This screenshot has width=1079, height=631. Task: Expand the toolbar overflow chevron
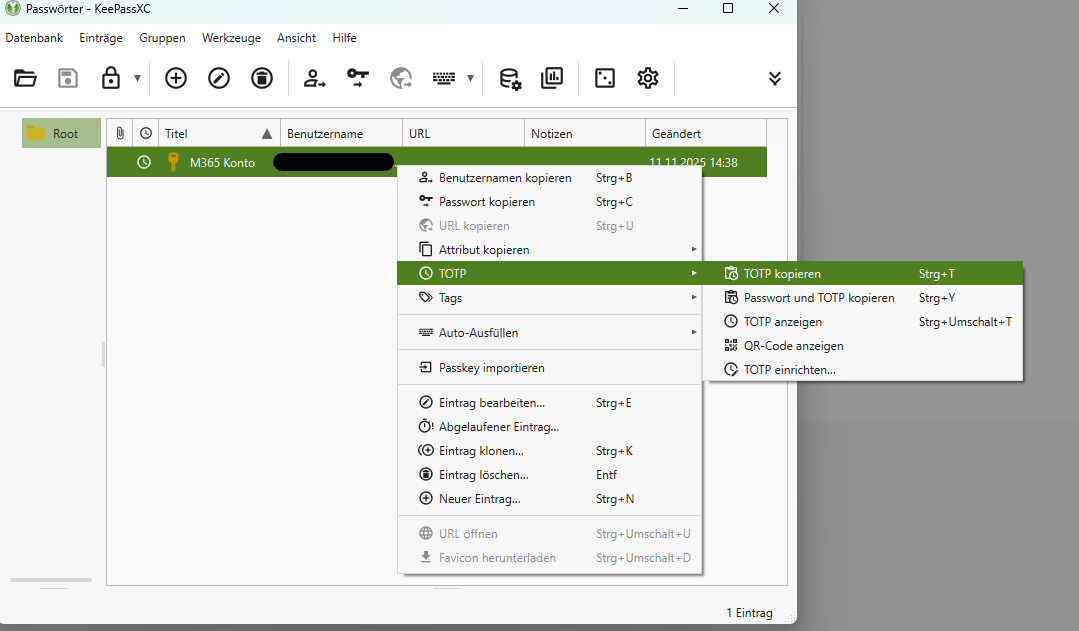(x=774, y=78)
